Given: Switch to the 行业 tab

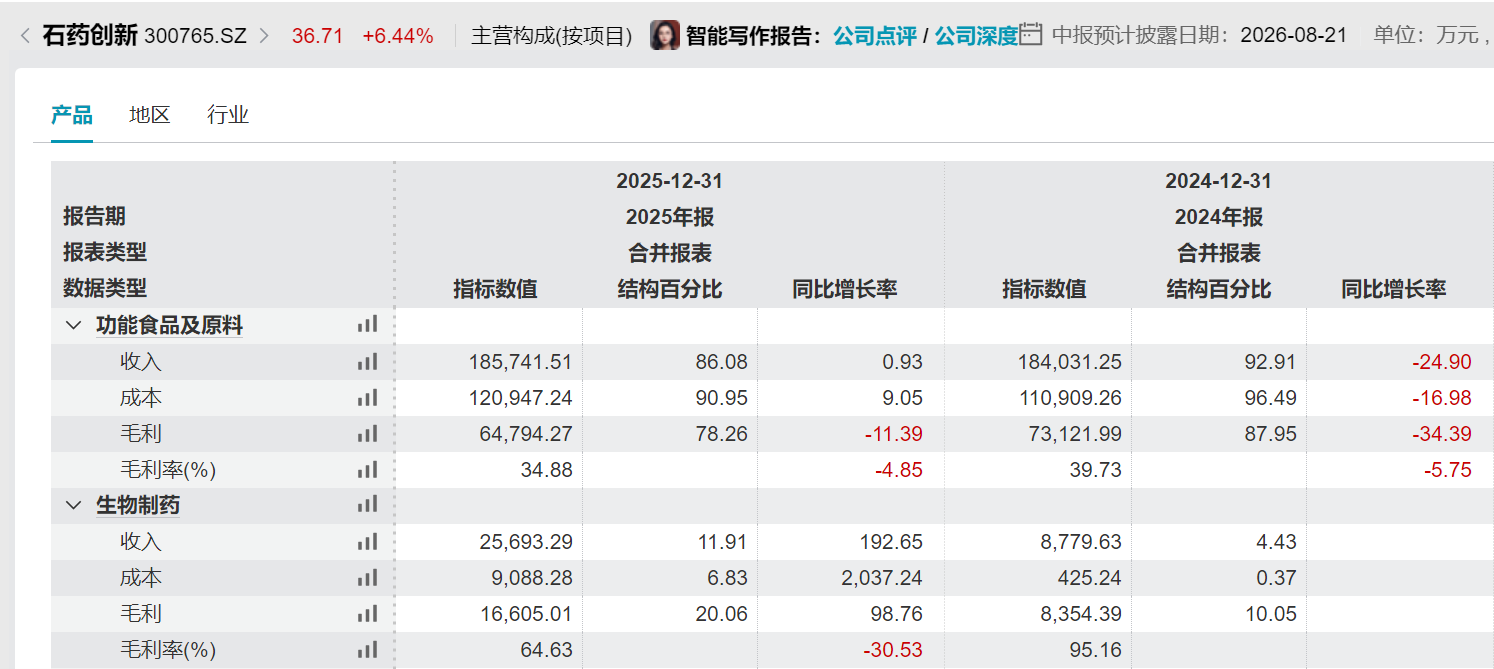Looking at the screenshot, I should click(x=228, y=115).
